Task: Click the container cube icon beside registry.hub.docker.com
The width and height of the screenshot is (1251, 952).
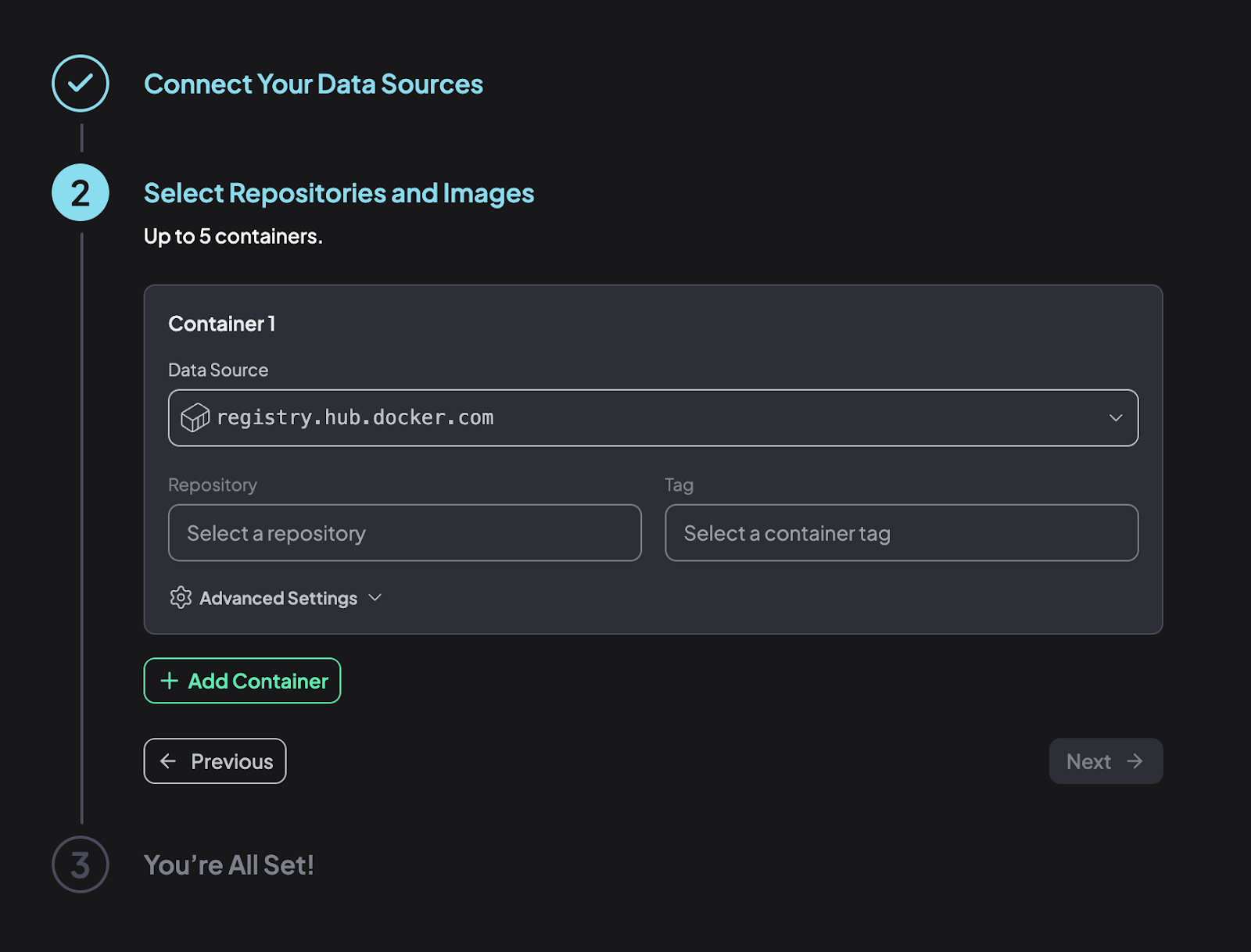Action: [195, 418]
